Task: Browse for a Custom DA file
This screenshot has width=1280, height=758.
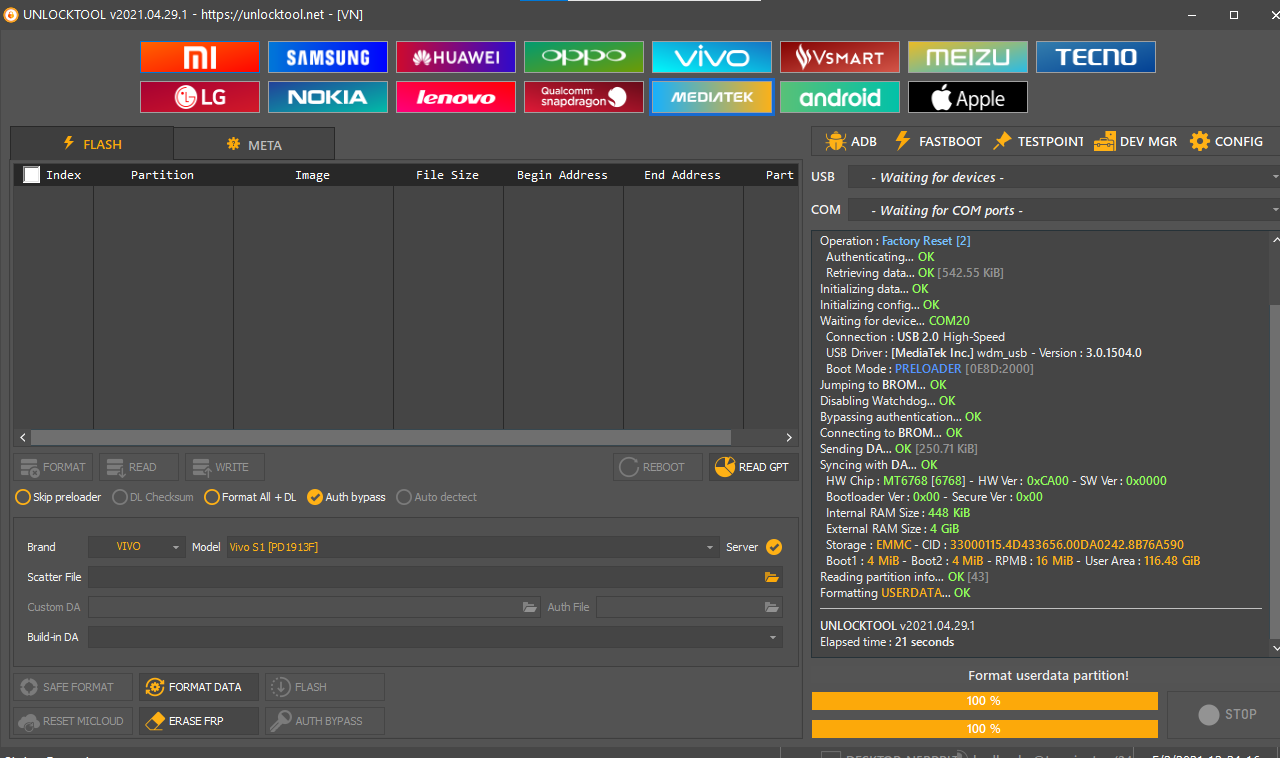Action: point(530,607)
